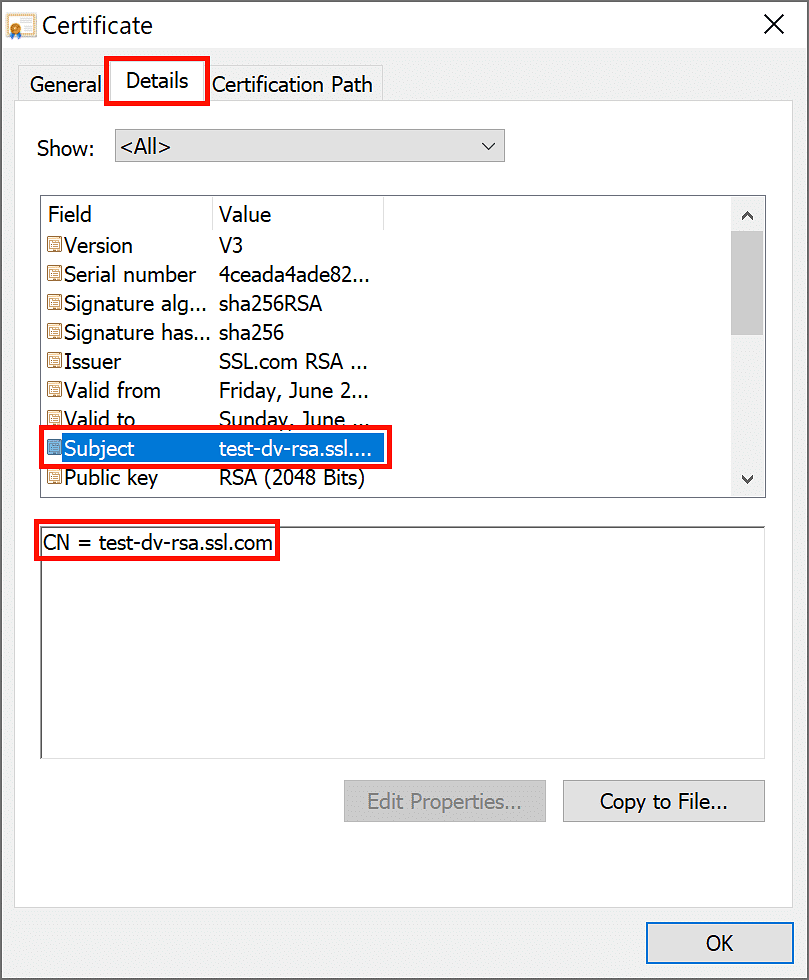Click the Subject field icon
The width and height of the screenshot is (809, 980).
point(53,448)
